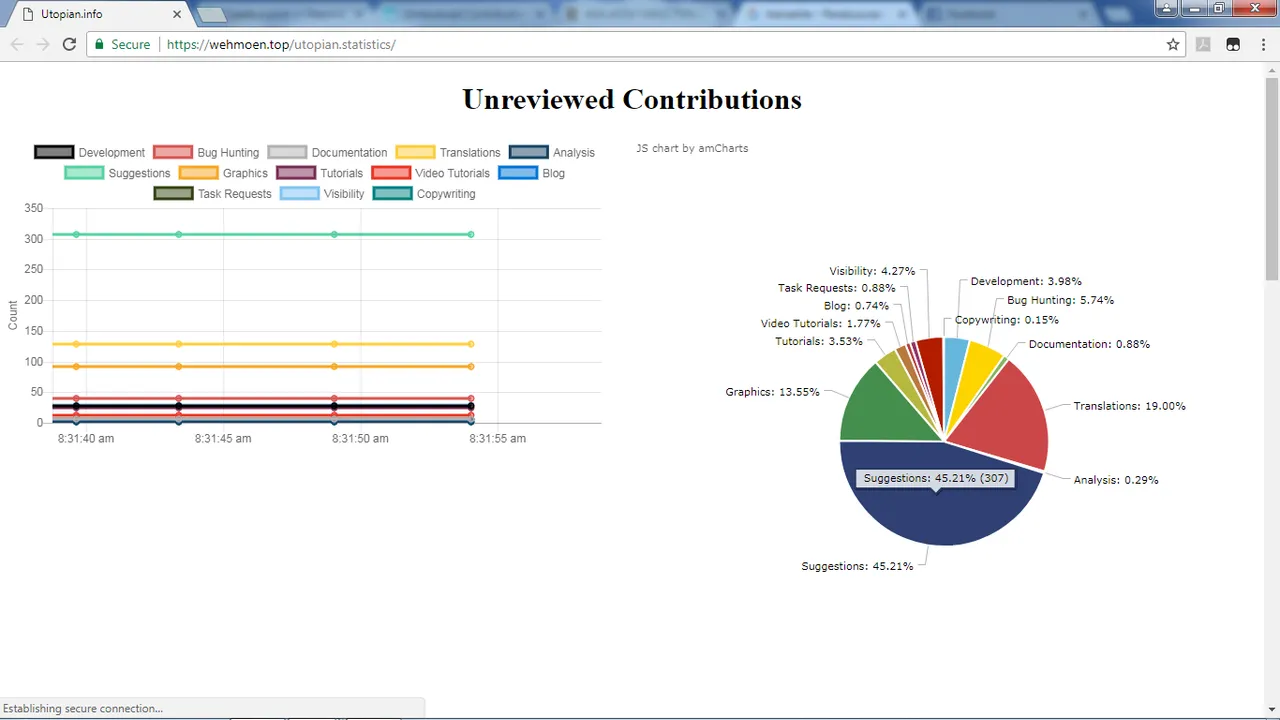This screenshot has height=720, width=1280.
Task: Switch to the Utopian.info tab
Action: pos(98,14)
